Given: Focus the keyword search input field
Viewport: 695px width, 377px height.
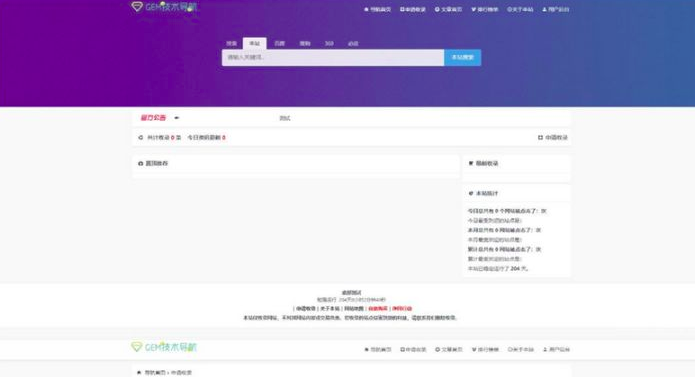Looking at the screenshot, I should tap(333, 58).
